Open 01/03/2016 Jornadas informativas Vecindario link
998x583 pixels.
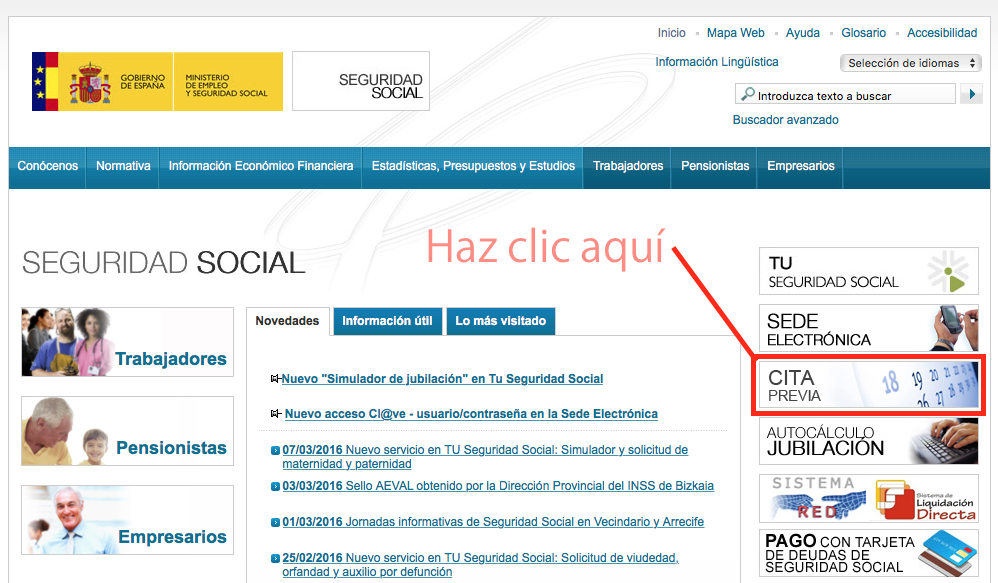(x=493, y=522)
